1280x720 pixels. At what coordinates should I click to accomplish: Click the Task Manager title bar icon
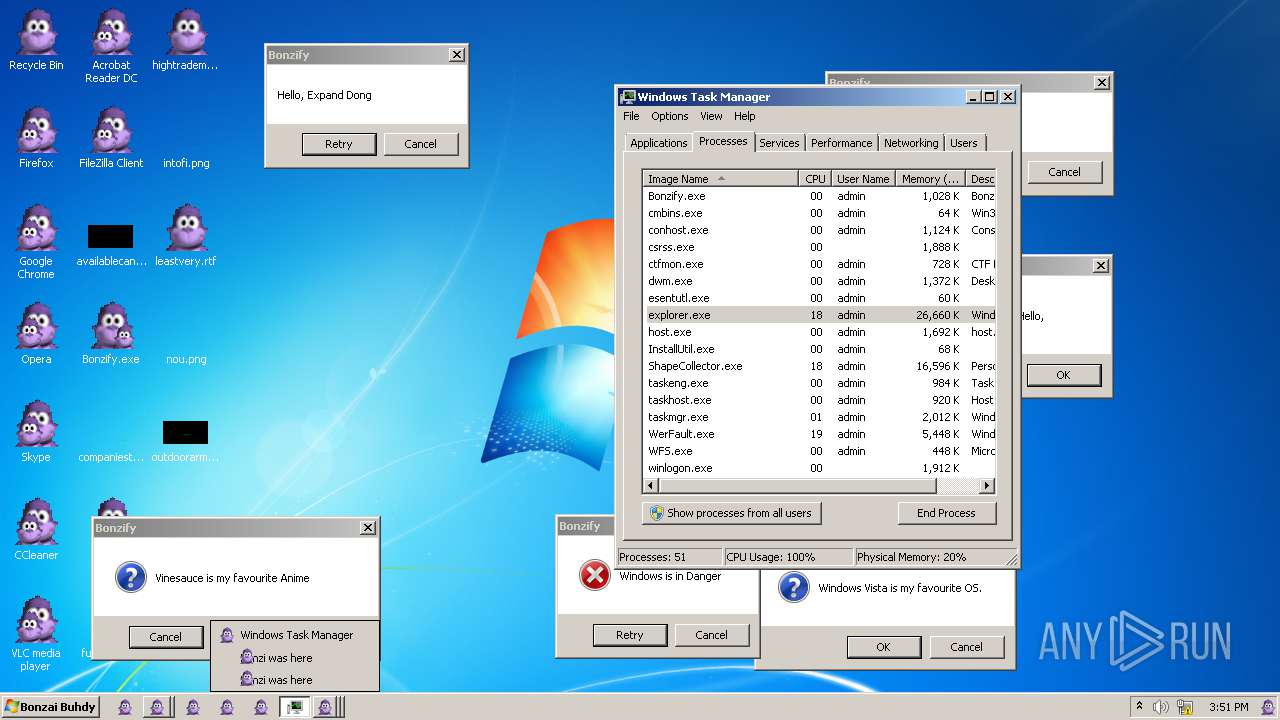(x=628, y=97)
